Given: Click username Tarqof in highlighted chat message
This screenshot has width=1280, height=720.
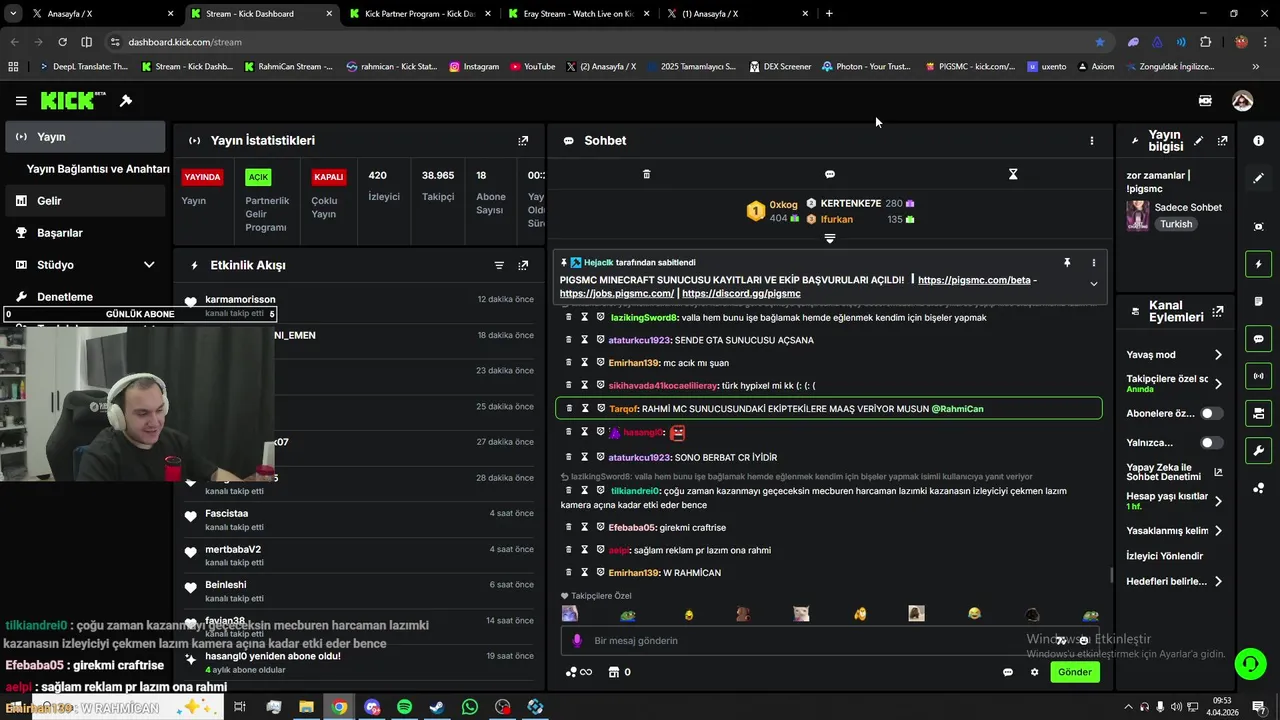Looking at the screenshot, I should (x=623, y=408).
